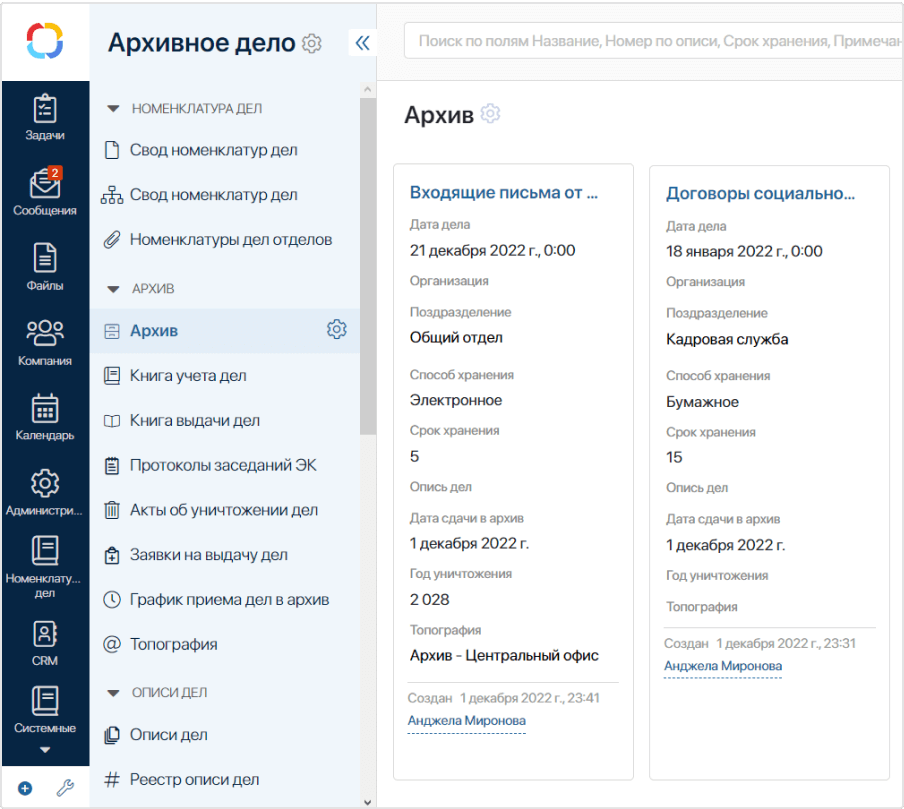Collapse the menu with double-chevron button
Image resolution: width=904 pixels, height=809 pixels.
(363, 43)
